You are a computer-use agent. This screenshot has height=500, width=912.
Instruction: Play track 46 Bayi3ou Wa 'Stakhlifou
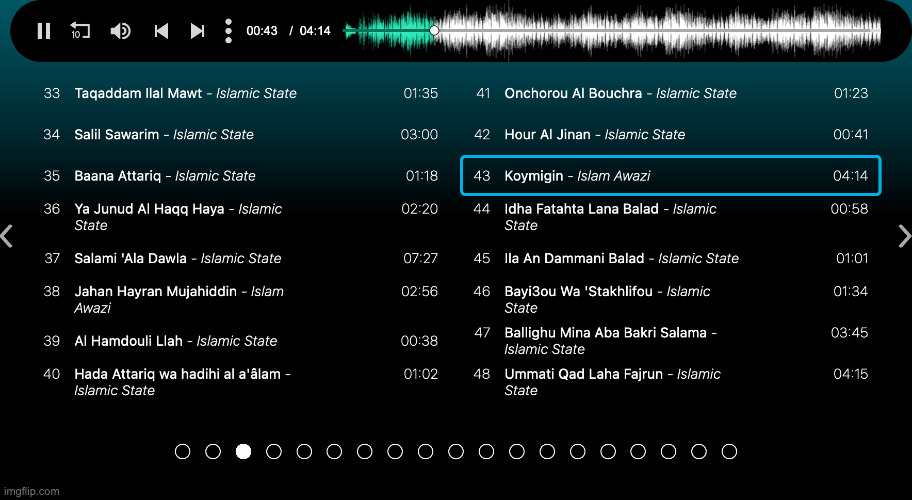click(671, 299)
